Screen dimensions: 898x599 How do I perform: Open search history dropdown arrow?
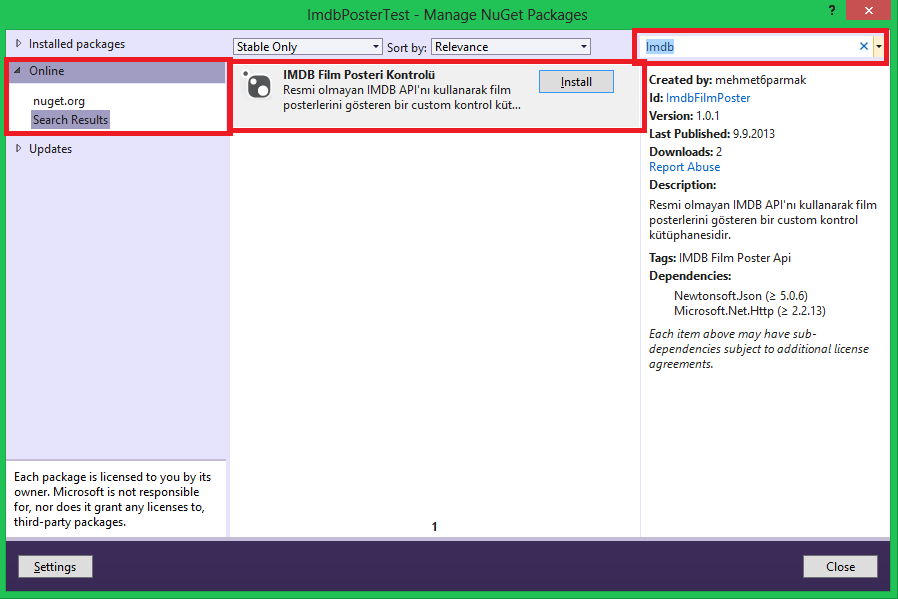pos(879,46)
